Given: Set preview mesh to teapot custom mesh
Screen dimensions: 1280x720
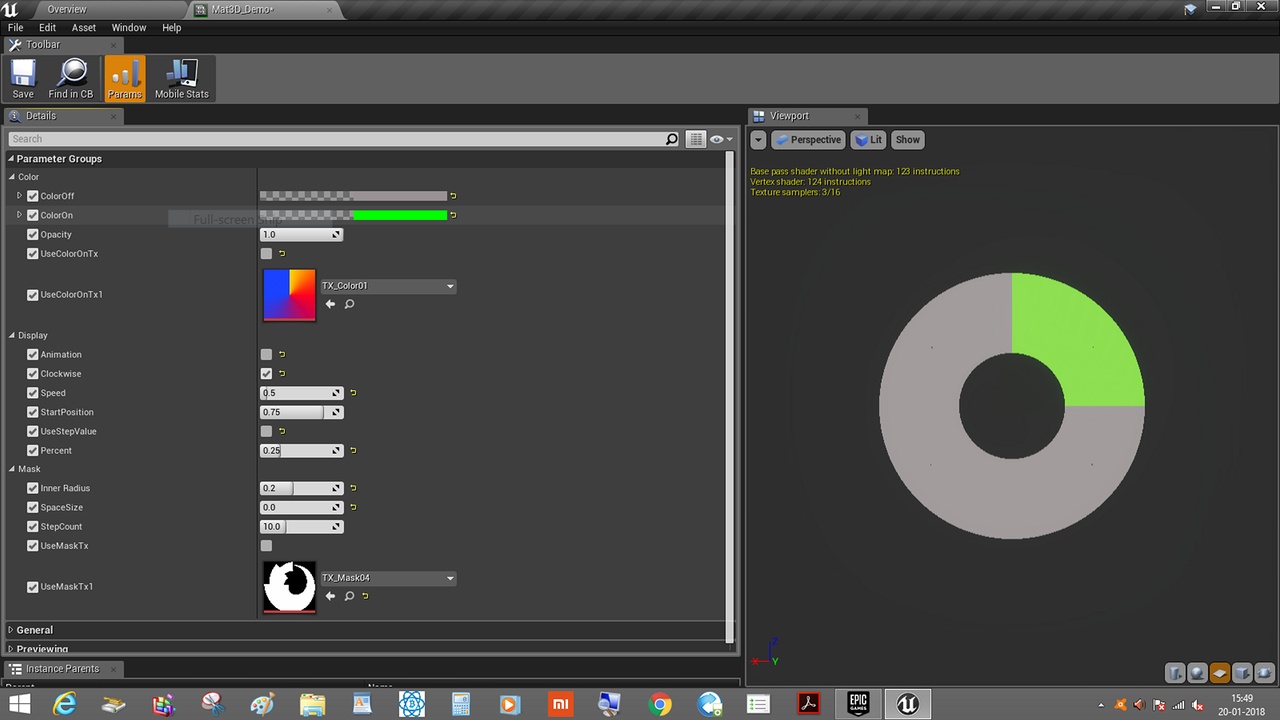Looking at the screenshot, I should tap(1264, 673).
